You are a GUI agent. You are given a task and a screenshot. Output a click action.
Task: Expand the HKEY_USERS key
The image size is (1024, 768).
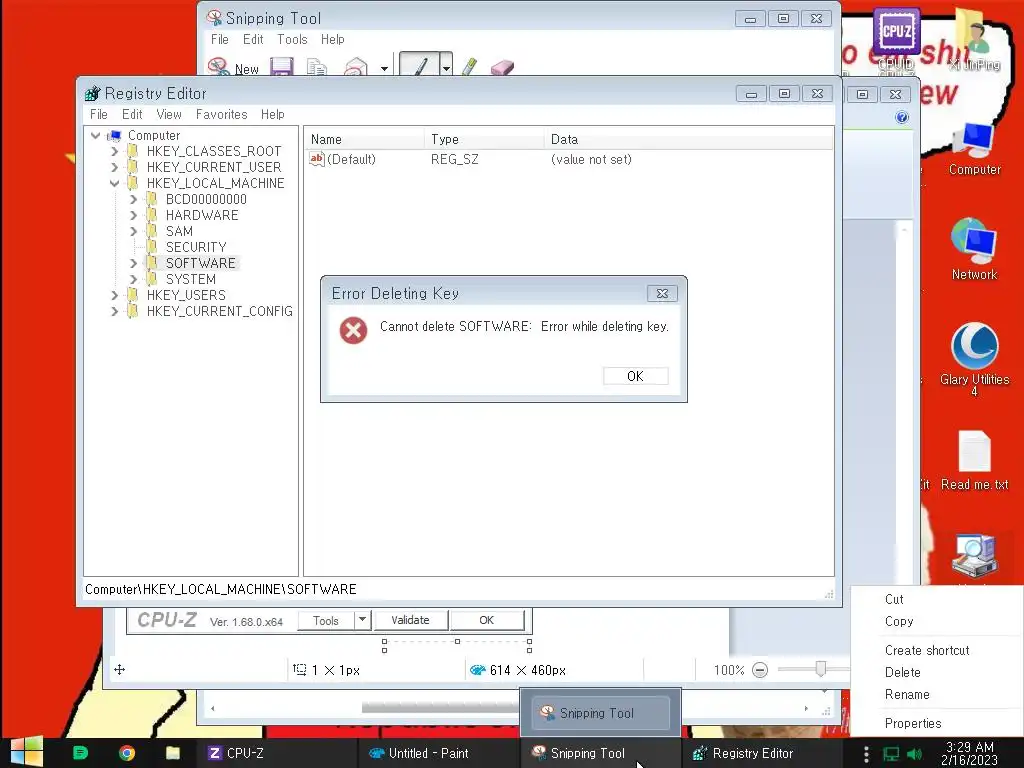(x=114, y=295)
